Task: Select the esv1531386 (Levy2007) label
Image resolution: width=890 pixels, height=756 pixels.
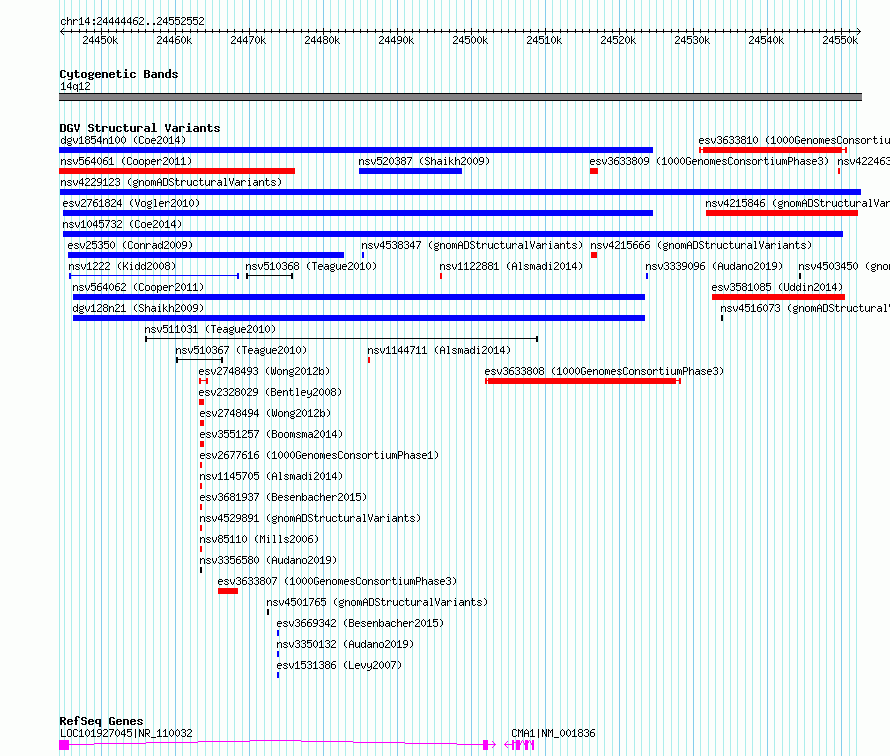Action: (x=339, y=665)
